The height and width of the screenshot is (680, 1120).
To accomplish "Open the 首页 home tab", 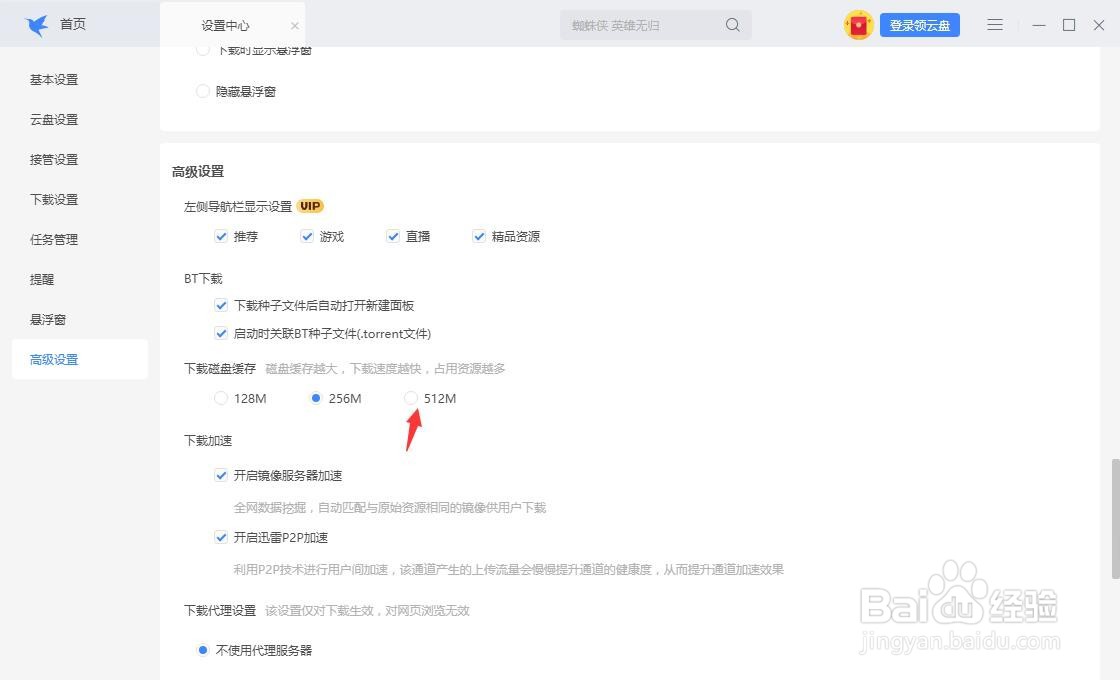I will point(73,24).
